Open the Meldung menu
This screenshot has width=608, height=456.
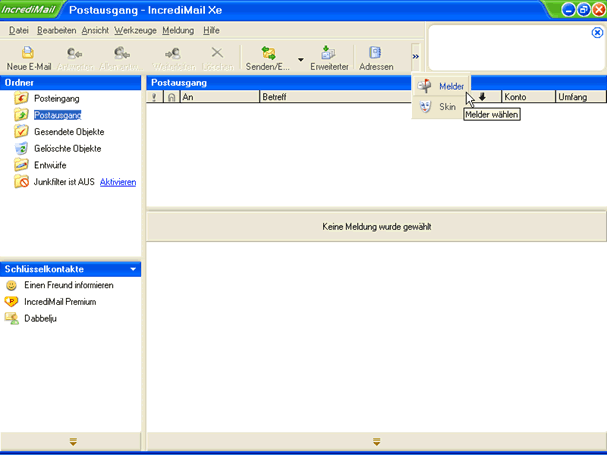pos(178,30)
